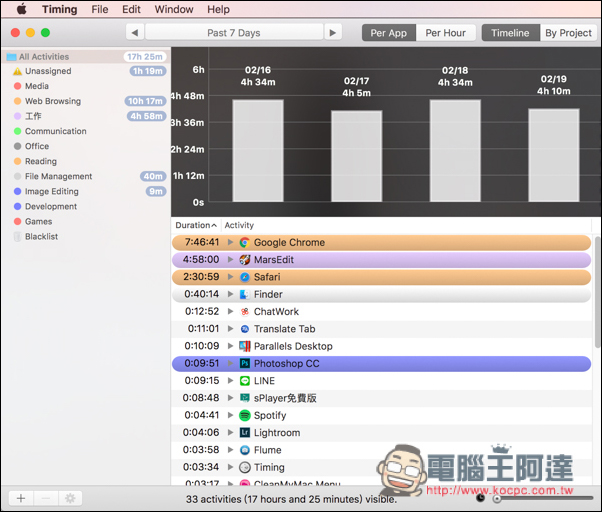602x512 pixels.
Task: Open the Apple menu
Action: [x=21, y=9]
